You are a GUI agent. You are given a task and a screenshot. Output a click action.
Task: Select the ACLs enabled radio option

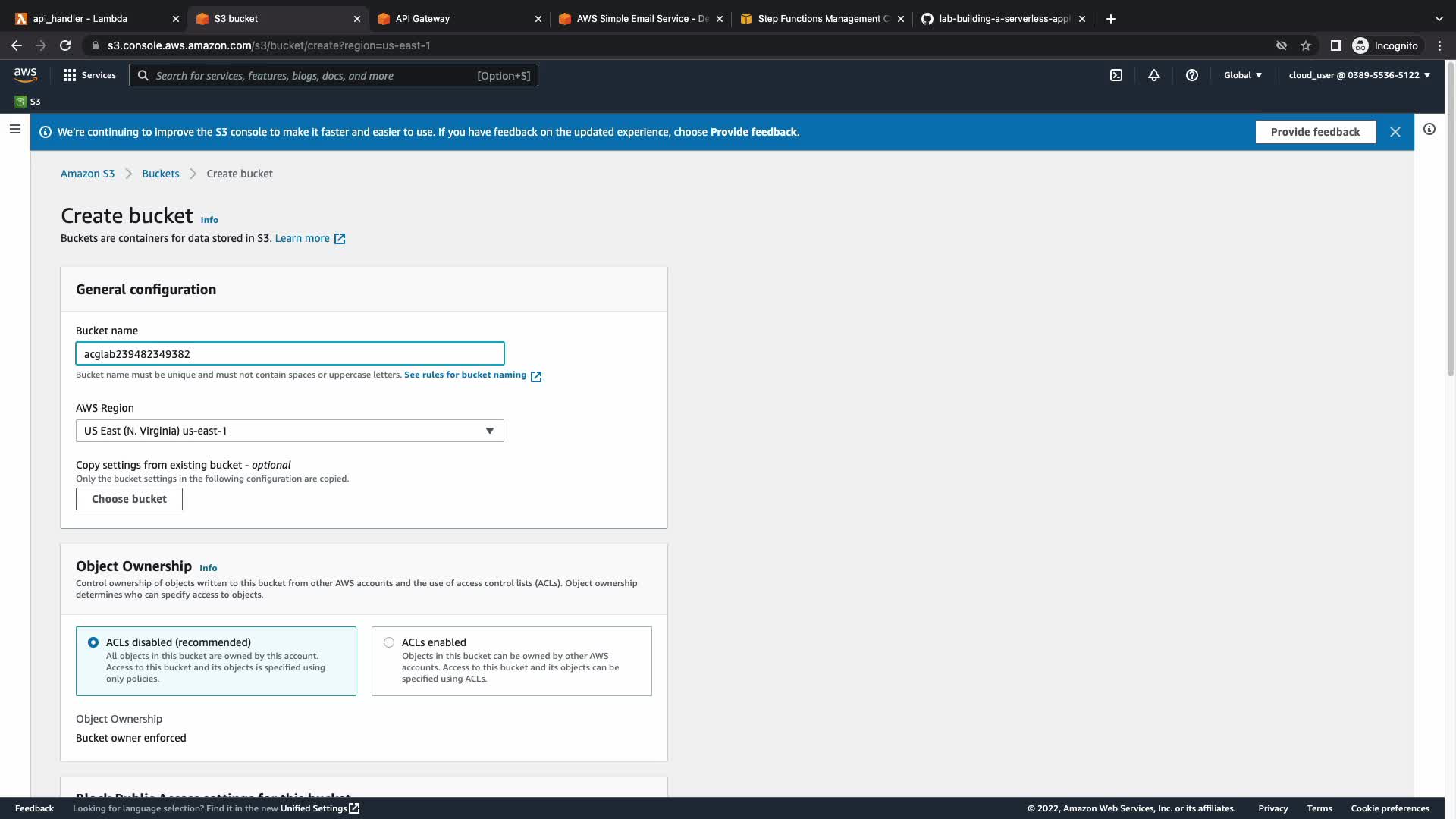389,642
